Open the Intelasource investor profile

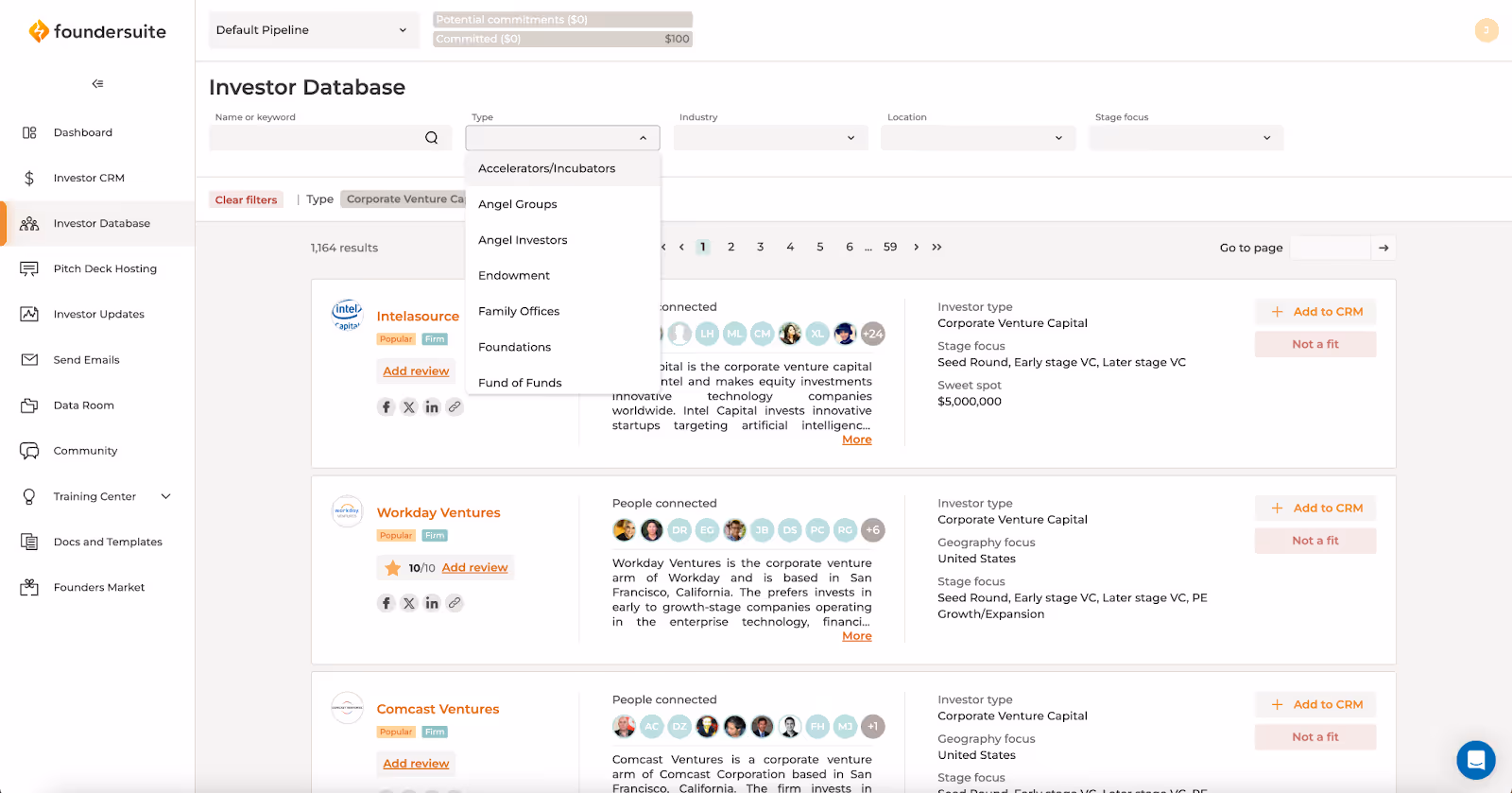click(418, 317)
